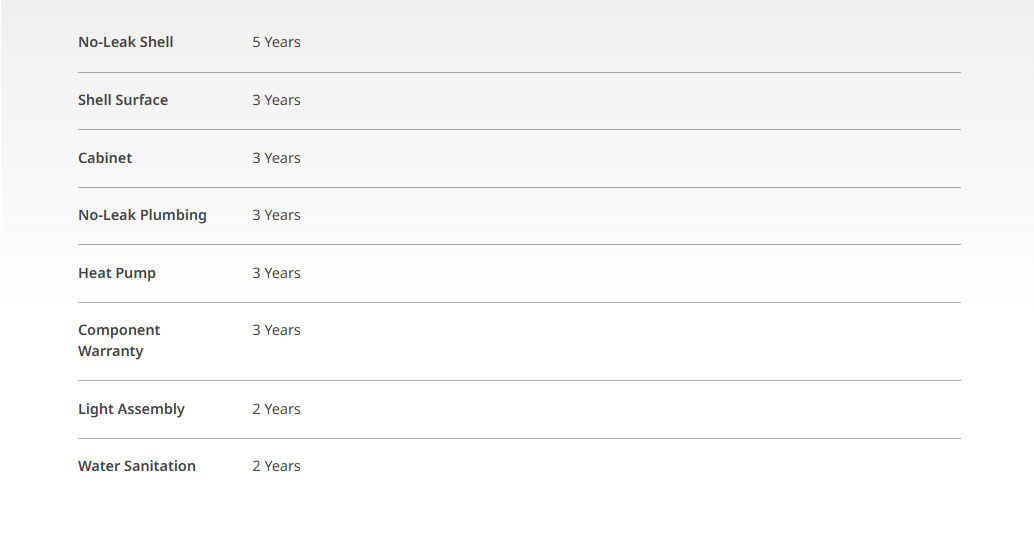The width and height of the screenshot is (1034, 536).
Task: Click the Light Assembly label
Action: (x=131, y=409)
